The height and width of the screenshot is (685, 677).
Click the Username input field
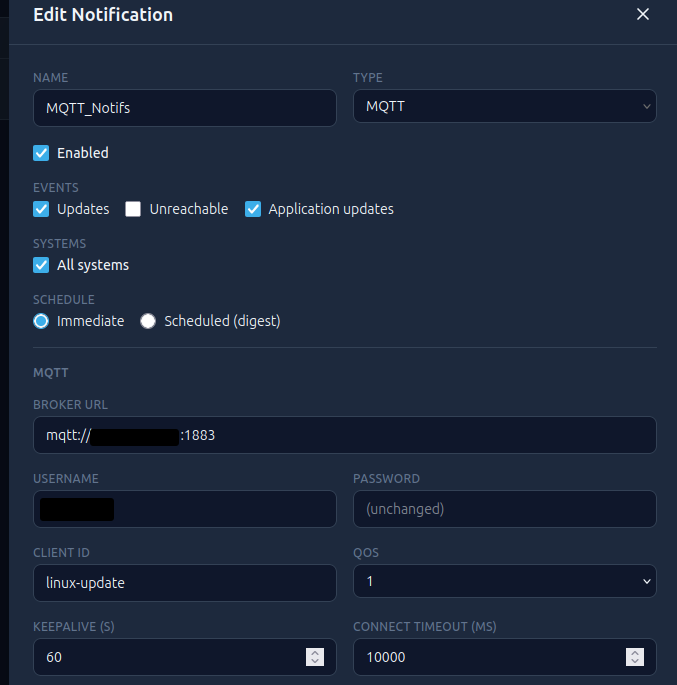[x=185, y=509]
